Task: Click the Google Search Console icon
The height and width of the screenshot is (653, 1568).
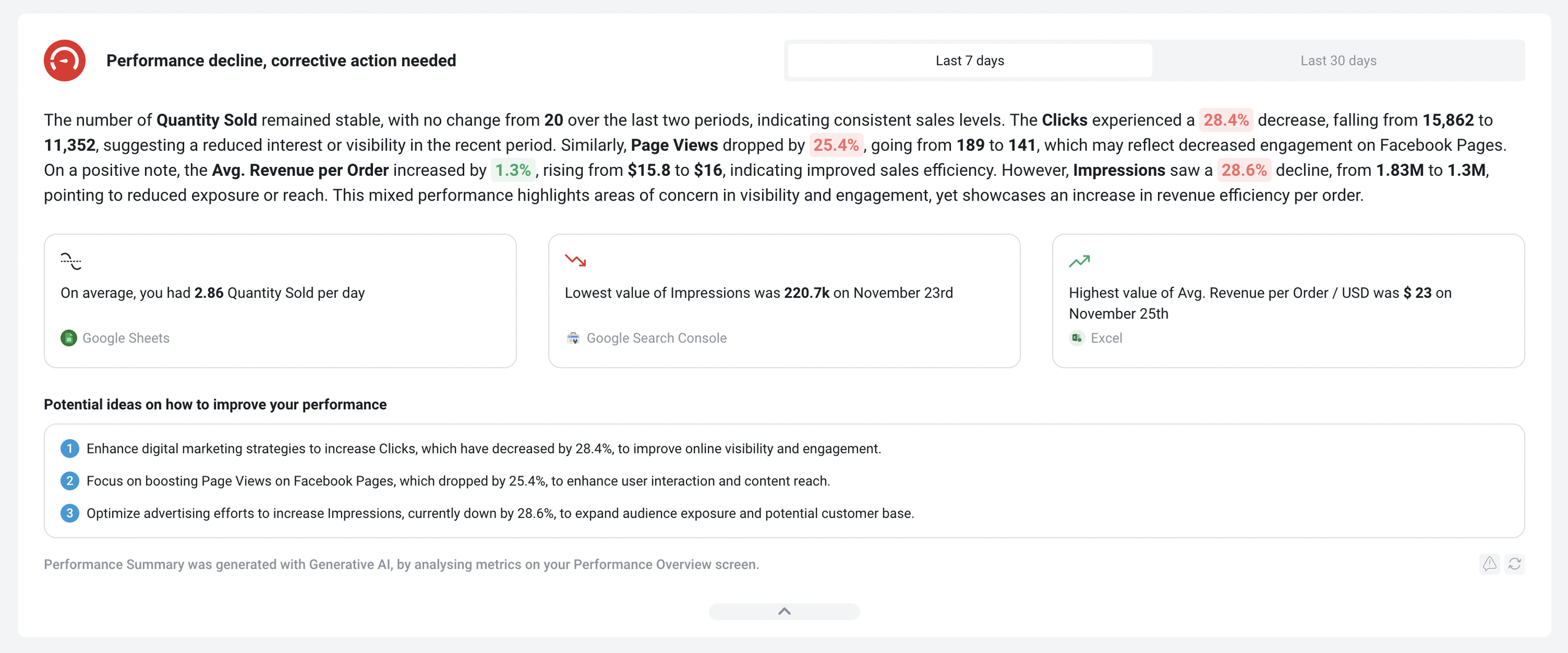Action: pos(573,338)
